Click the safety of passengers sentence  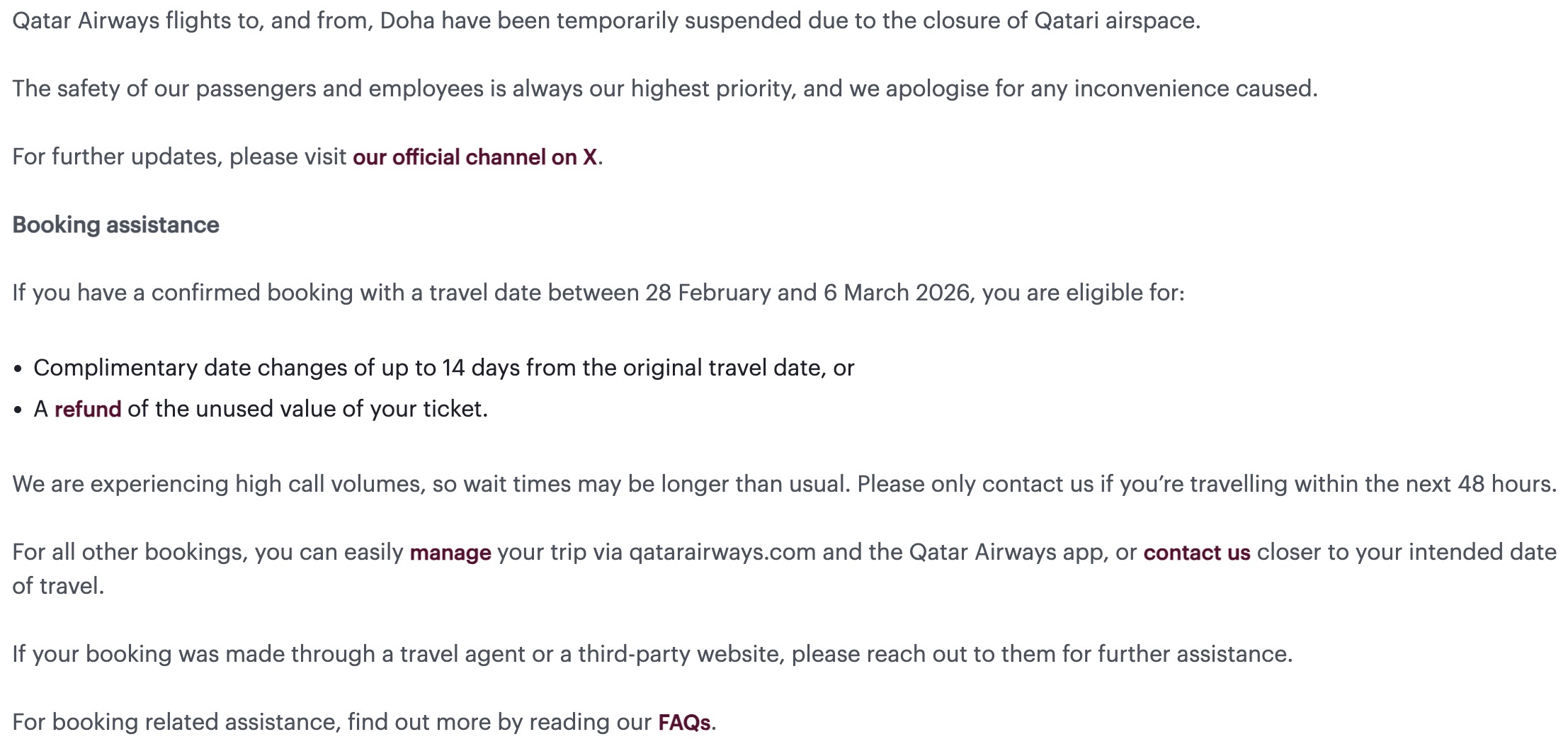point(664,89)
